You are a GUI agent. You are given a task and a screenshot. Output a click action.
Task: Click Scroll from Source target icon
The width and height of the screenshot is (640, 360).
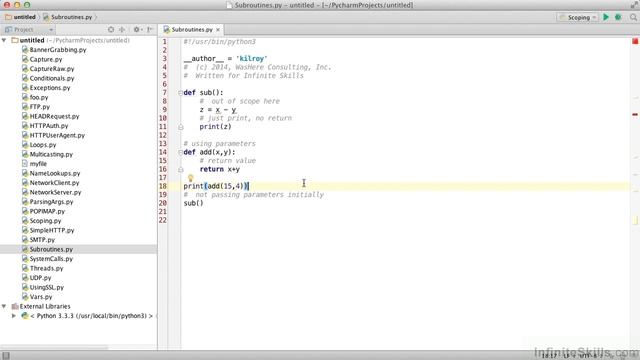(x=111, y=29)
